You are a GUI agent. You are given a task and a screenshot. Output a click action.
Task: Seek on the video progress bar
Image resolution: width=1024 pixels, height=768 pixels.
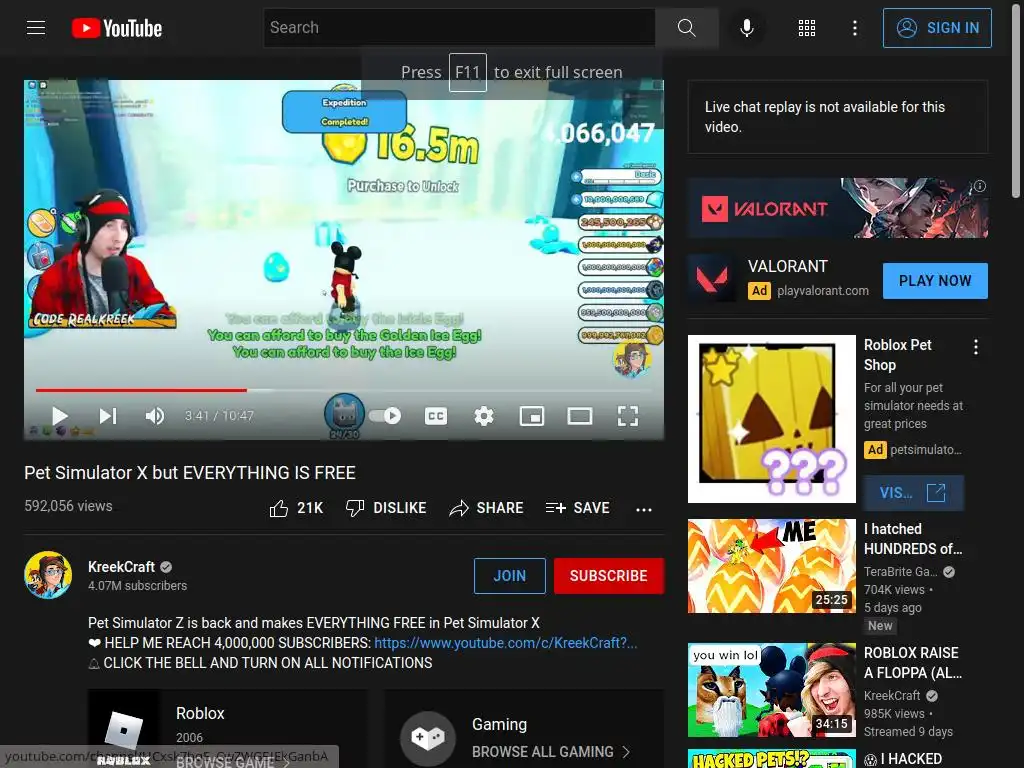point(344,390)
